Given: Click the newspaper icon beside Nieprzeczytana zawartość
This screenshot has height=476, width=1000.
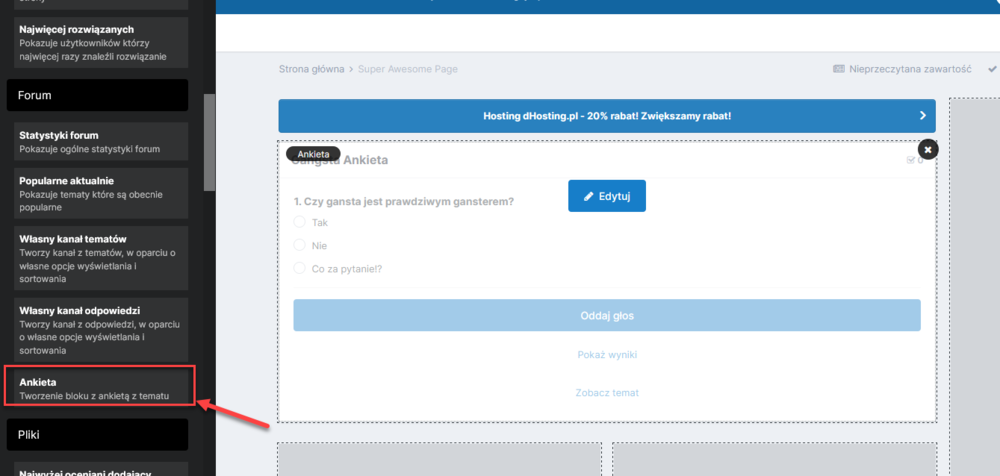Looking at the screenshot, I should [x=838, y=69].
